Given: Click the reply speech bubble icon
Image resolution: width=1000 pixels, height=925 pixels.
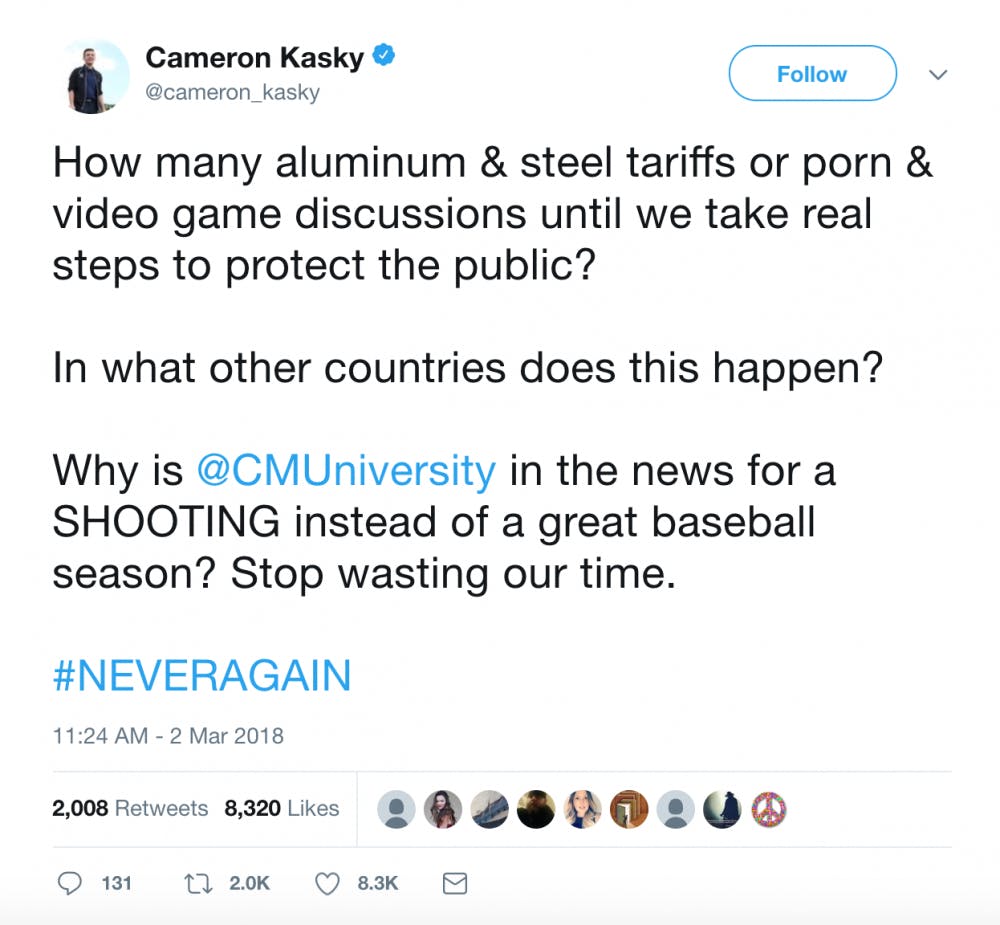Looking at the screenshot, I should 69,883.
